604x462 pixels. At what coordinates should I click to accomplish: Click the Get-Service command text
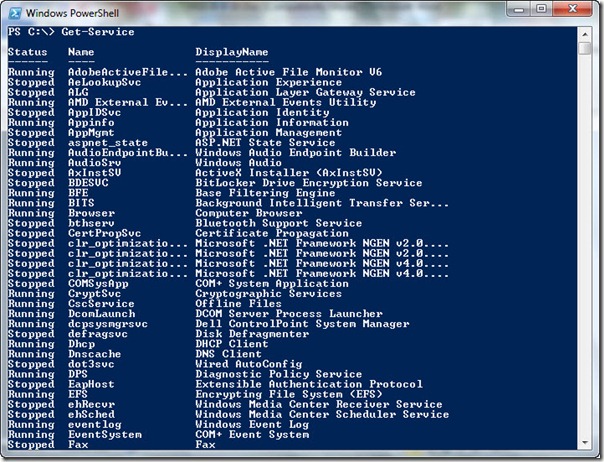(98, 32)
